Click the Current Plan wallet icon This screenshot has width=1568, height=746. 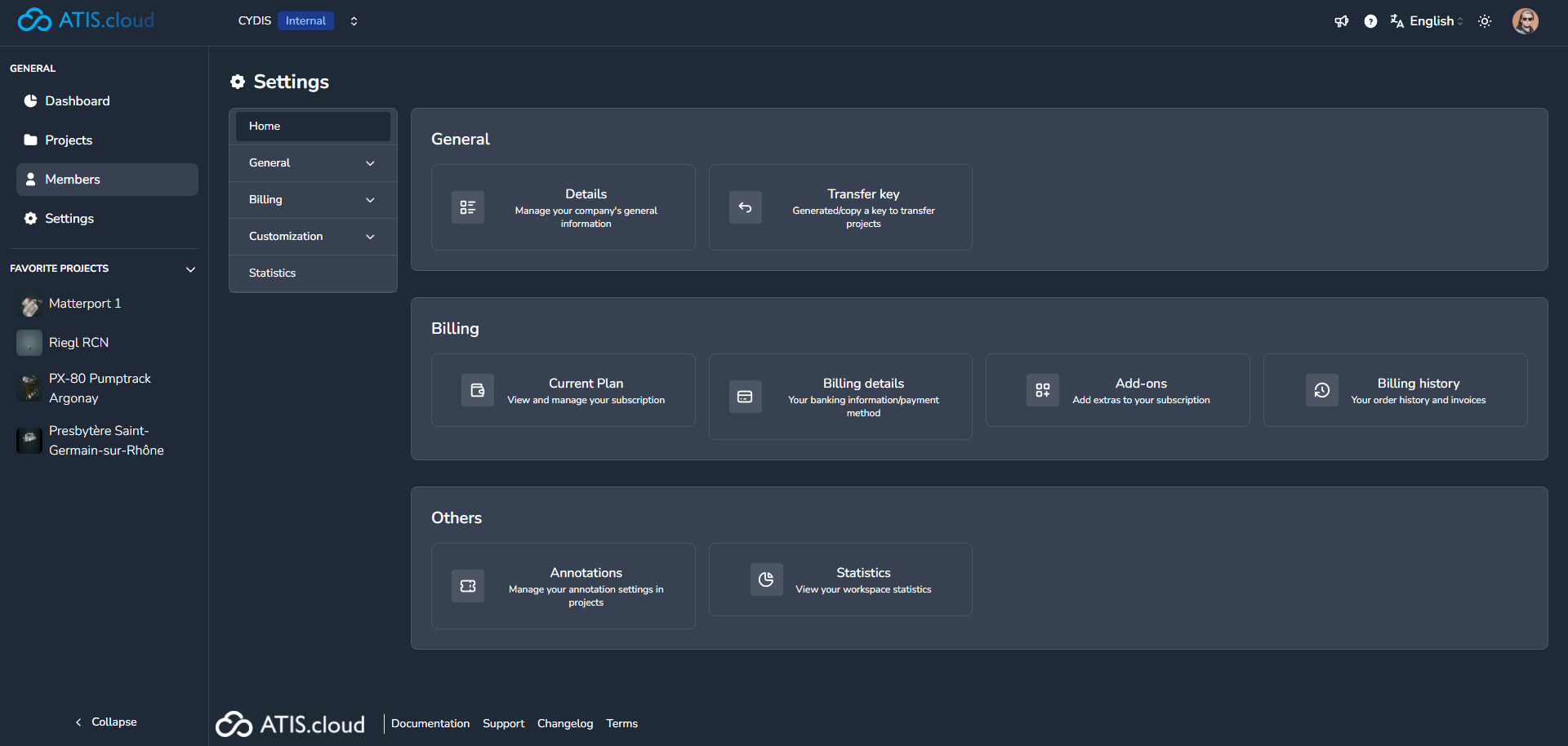point(478,390)
